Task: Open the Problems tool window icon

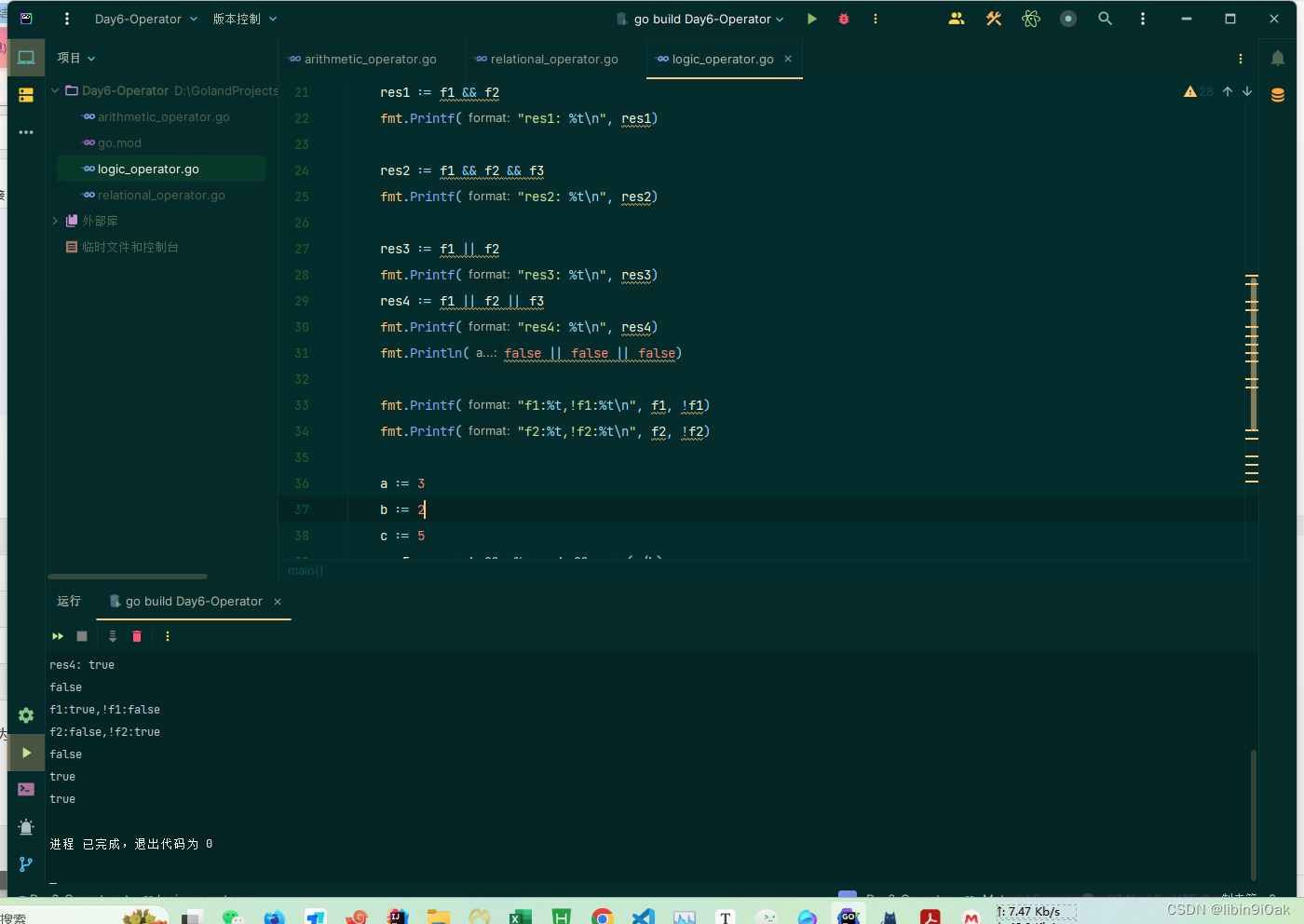Action: [26, 827]
